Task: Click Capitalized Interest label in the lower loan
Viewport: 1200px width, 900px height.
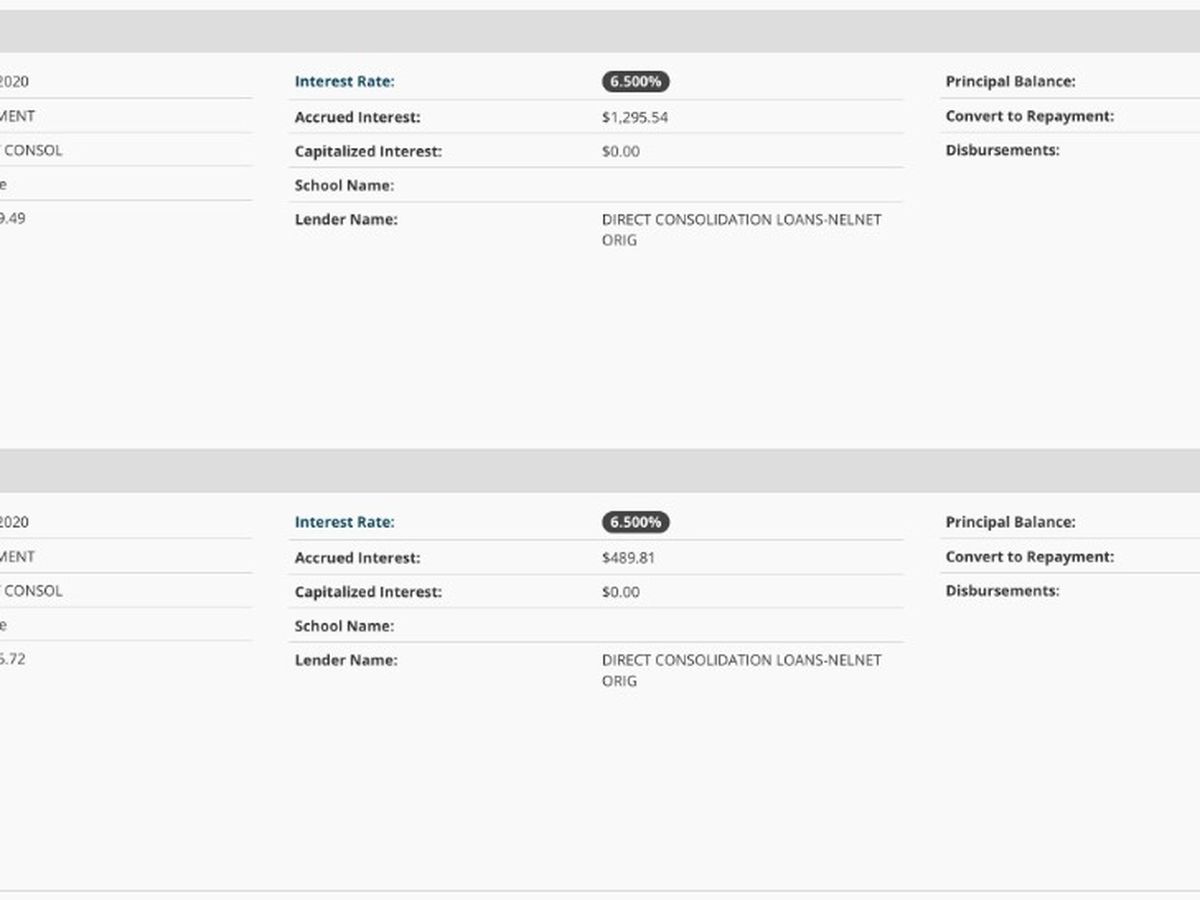Action: tap(368, 592)
